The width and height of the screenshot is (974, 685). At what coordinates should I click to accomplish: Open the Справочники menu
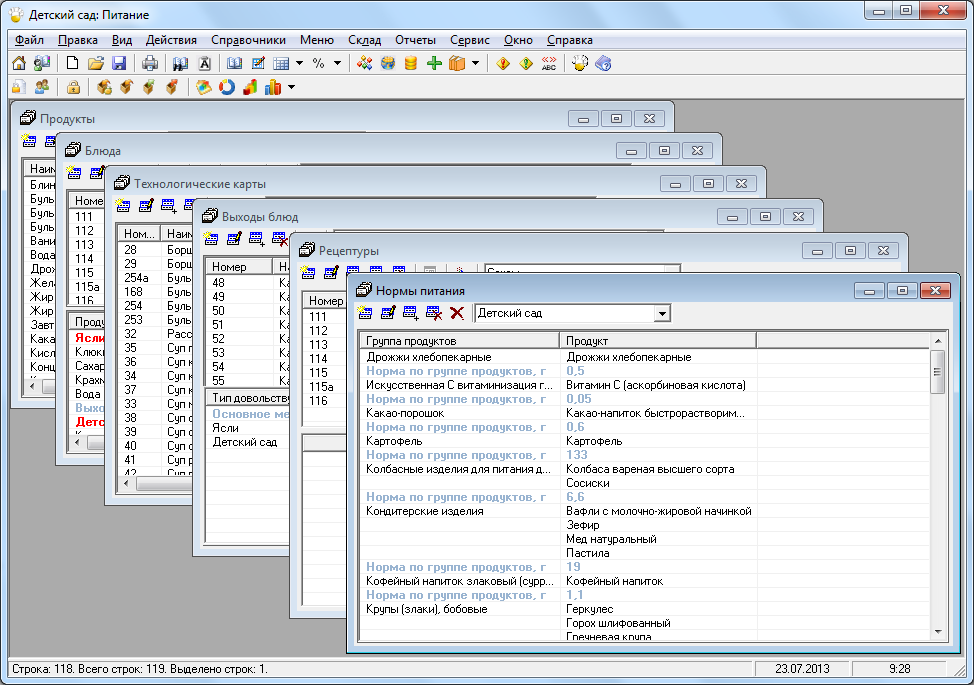click(x=248, y=40)
